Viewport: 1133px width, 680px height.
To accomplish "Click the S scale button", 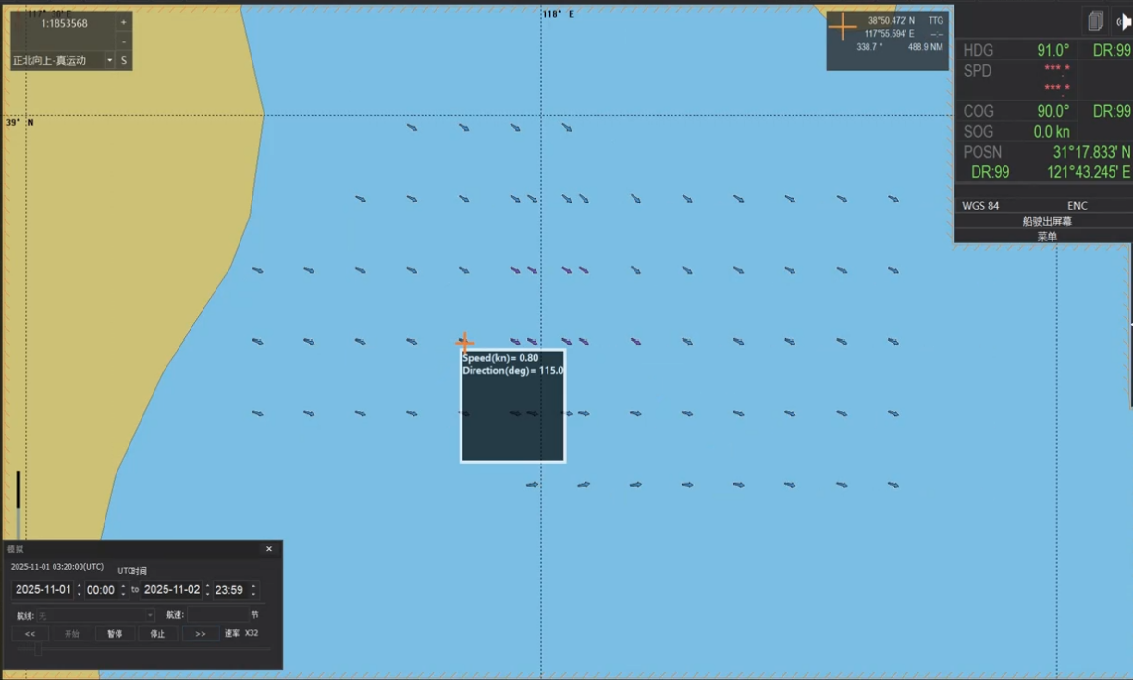I will pos(124,60).
